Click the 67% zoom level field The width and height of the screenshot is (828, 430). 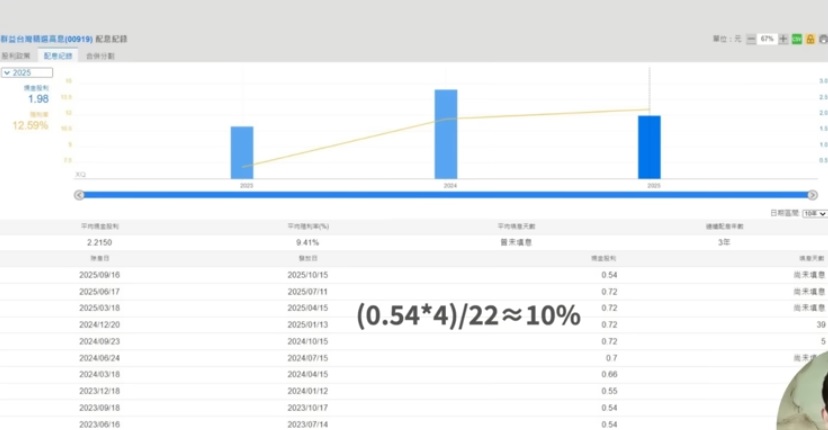(x=767, y=39)
